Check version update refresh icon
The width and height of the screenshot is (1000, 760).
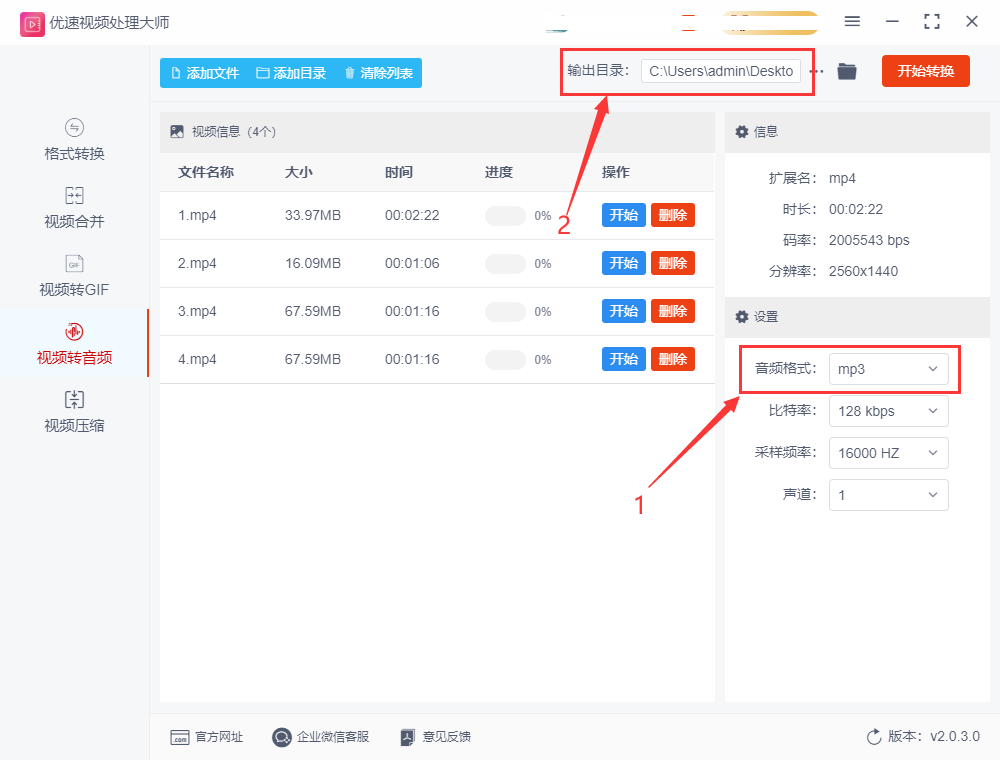874,737
